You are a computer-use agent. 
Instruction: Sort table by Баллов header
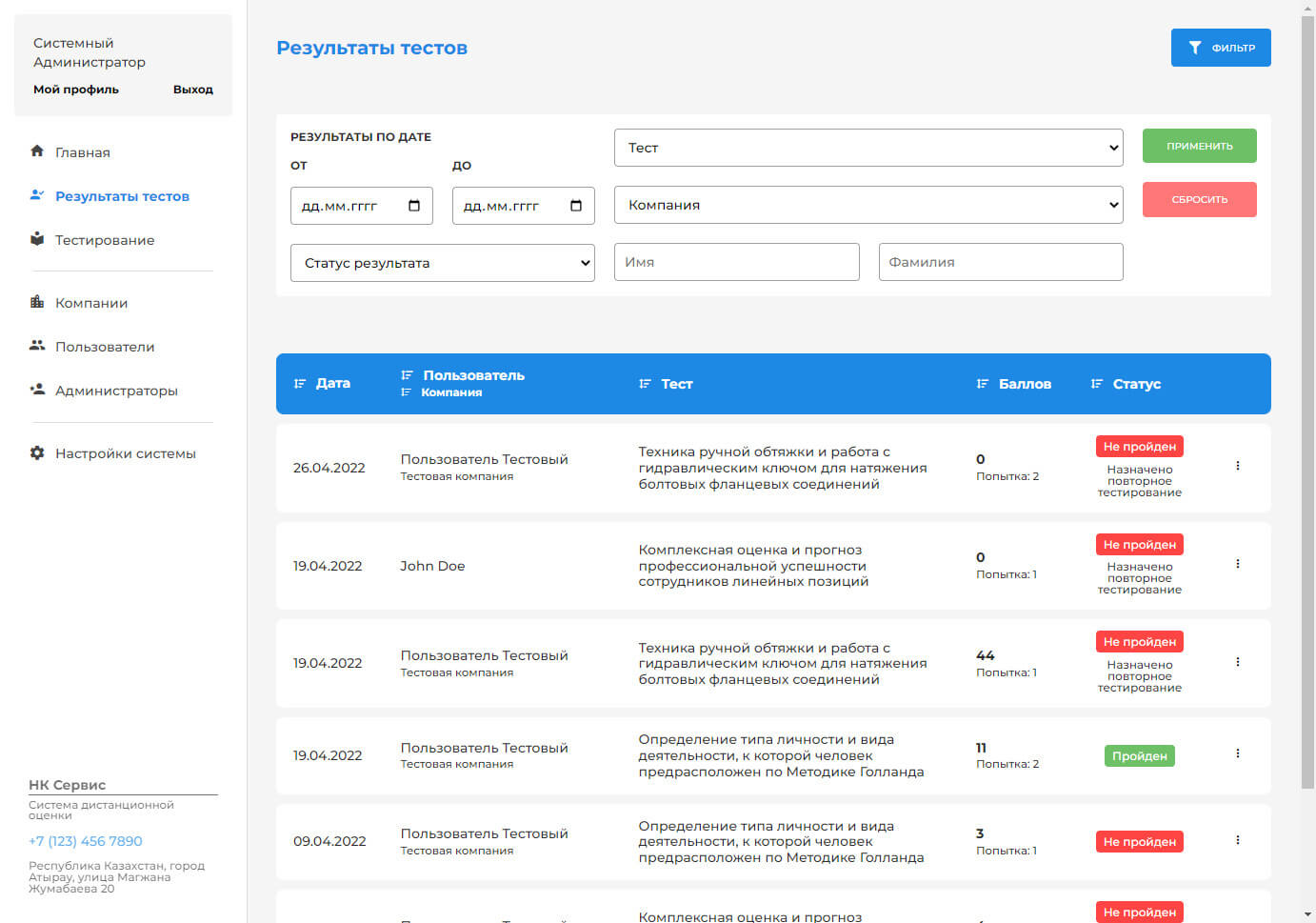pos(1025,384)
